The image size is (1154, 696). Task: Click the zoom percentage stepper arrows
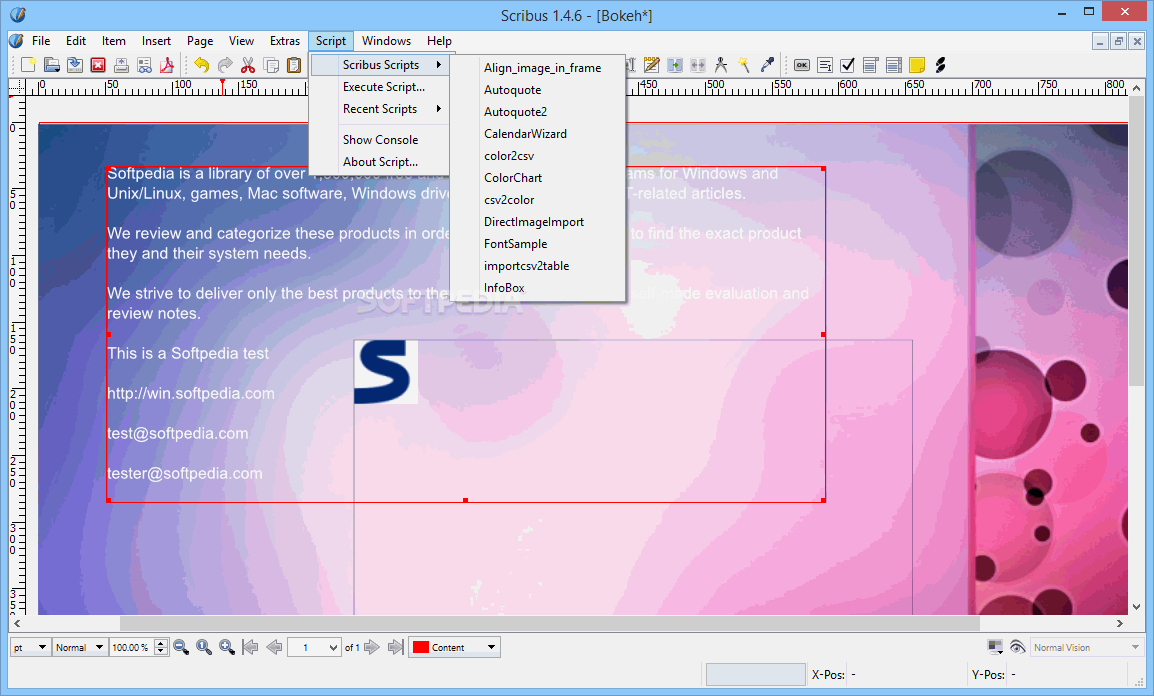coord(161,647)
